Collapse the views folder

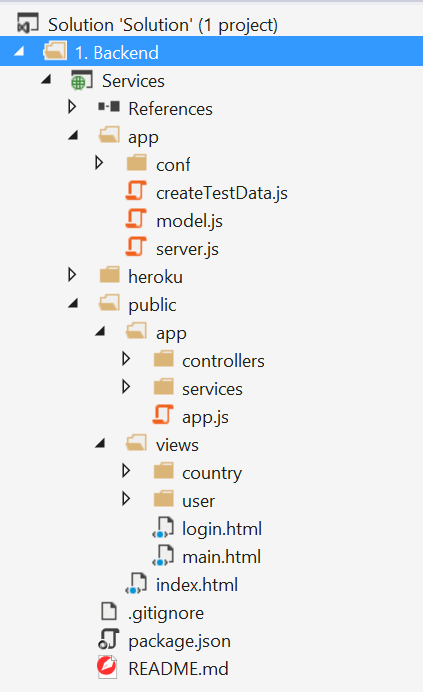click(100, 443)
